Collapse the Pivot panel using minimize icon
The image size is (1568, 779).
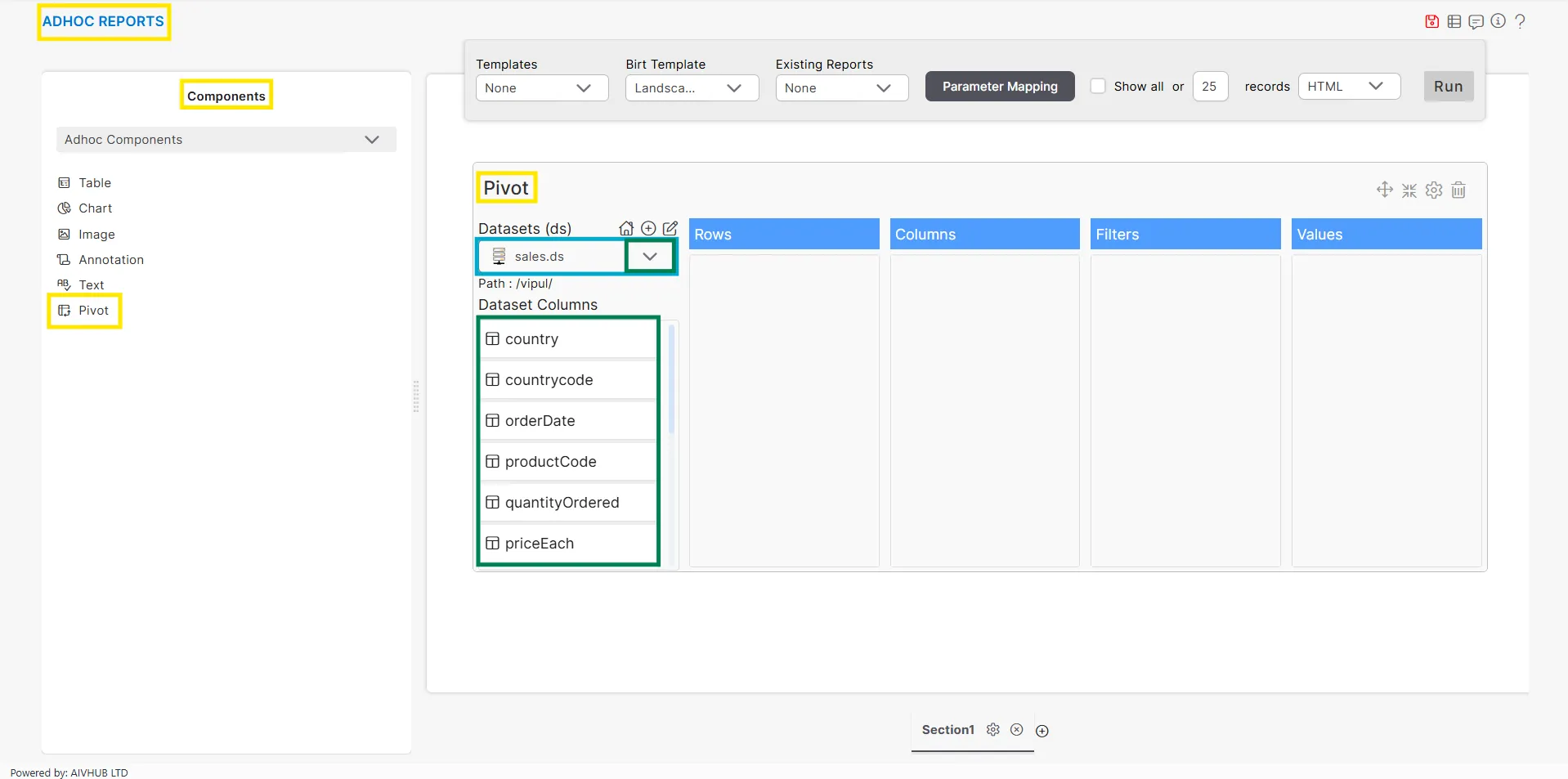point(1409,190)
